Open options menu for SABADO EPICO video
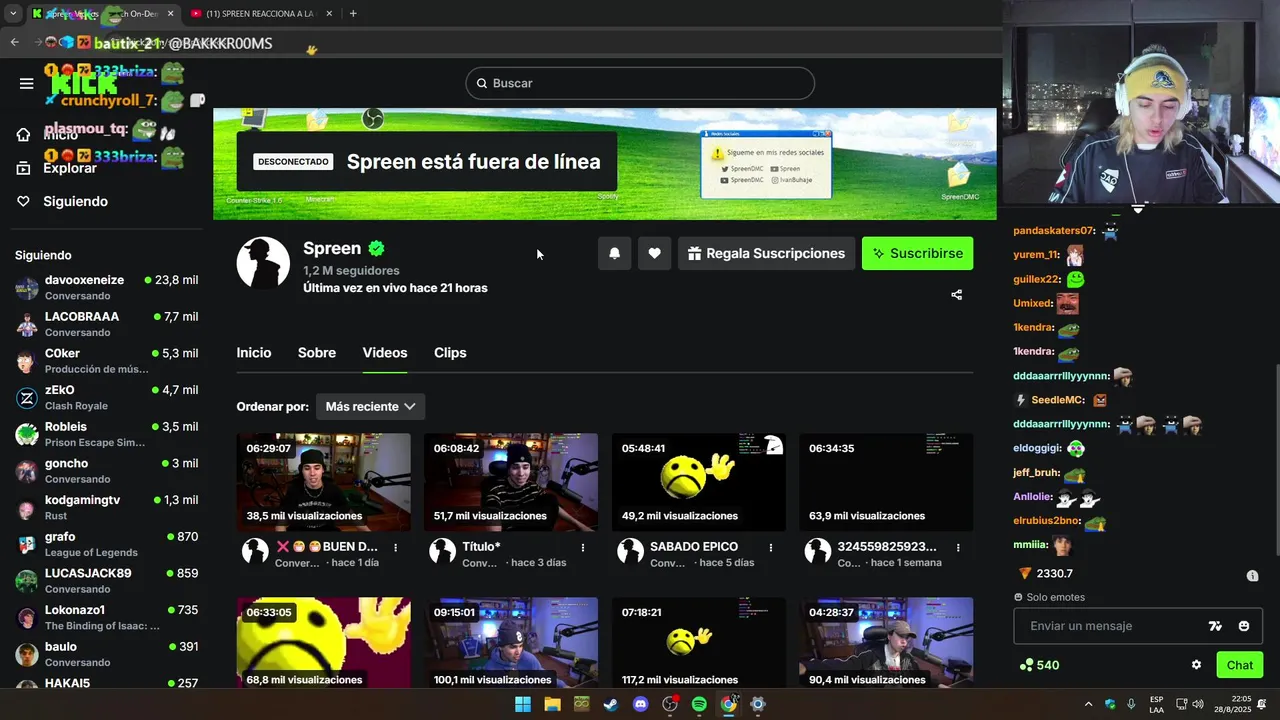The image size is (1280, 720). [771, 547]
